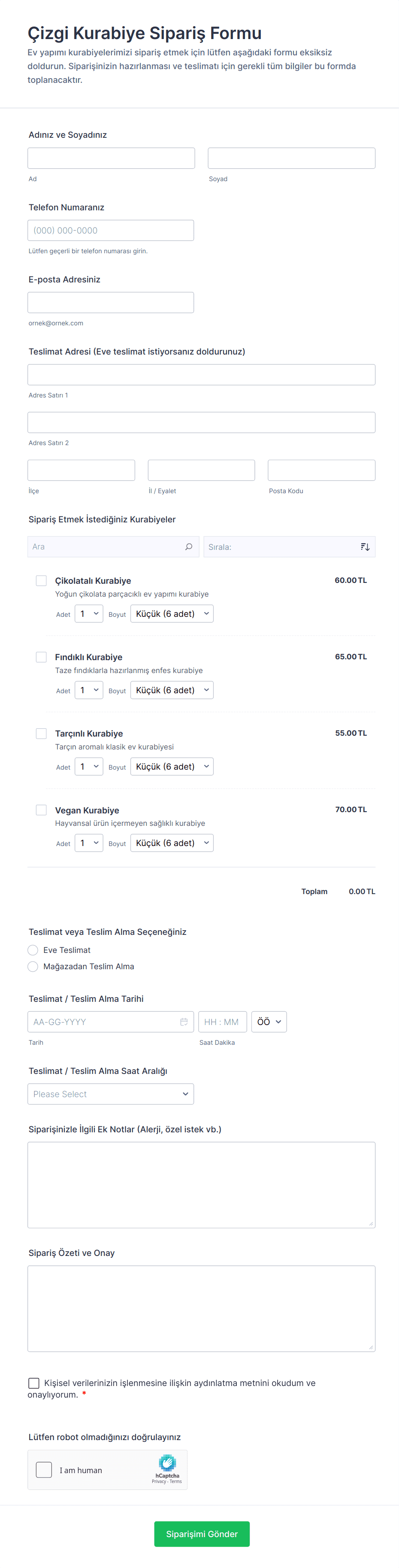Focus the phone number input field
The image size is (399, 1568).
pyautogui.click(x=111, y=230)
